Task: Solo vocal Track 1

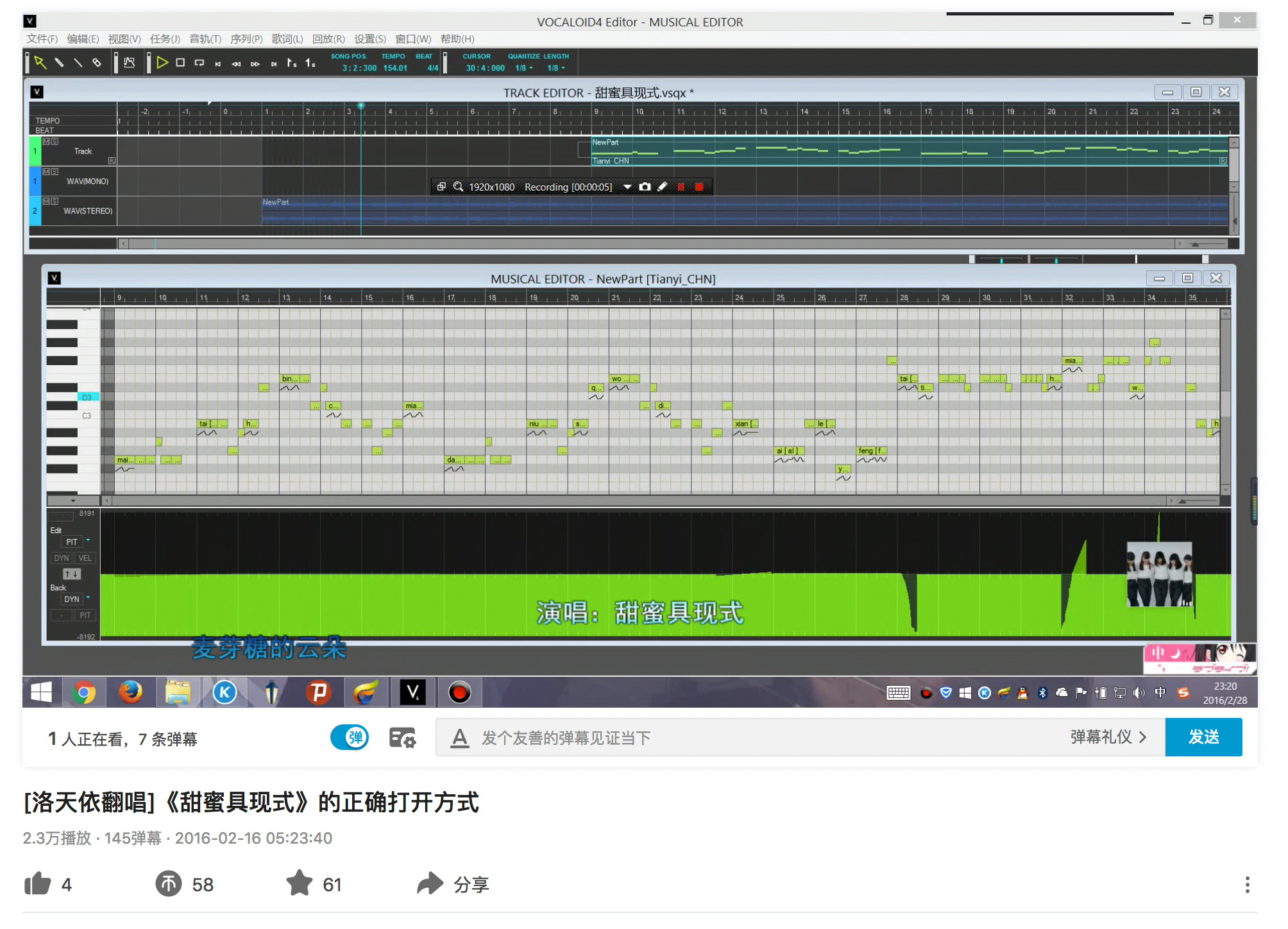Action: pos(55,141)
